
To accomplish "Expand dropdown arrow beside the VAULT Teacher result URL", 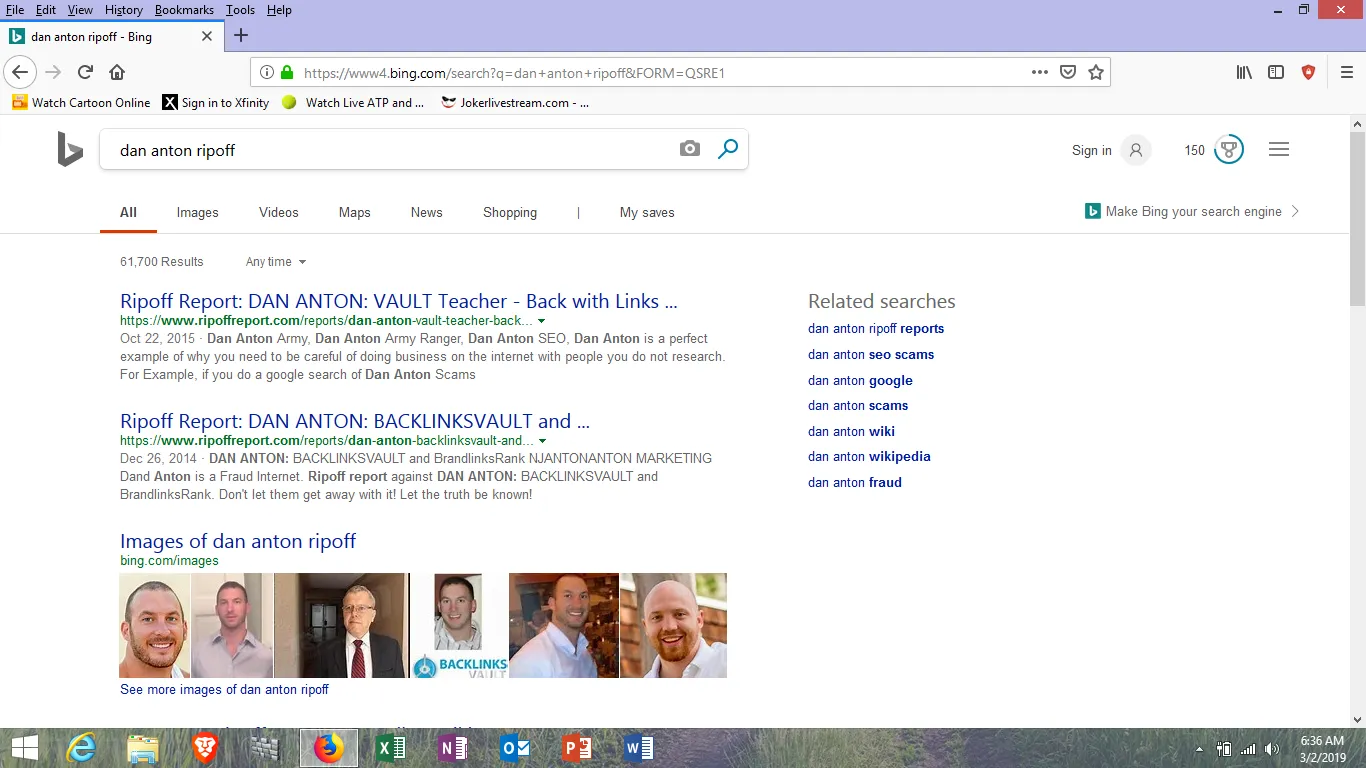I will click(x=542, y=321).
